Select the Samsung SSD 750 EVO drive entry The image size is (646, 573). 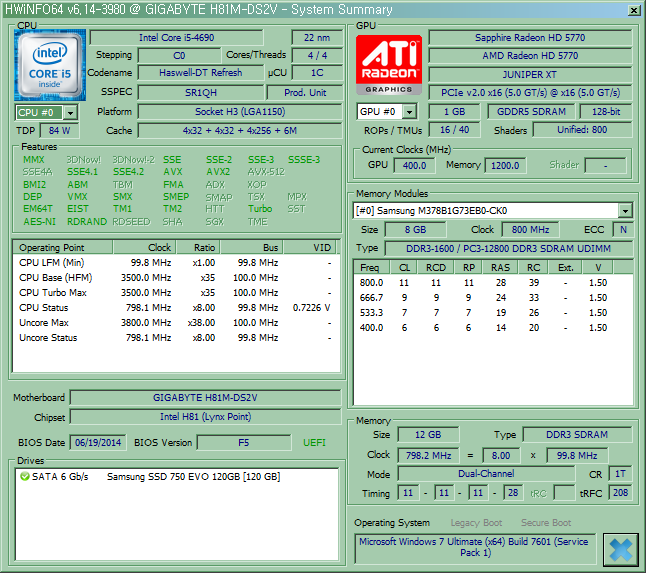tap(176, 477)
